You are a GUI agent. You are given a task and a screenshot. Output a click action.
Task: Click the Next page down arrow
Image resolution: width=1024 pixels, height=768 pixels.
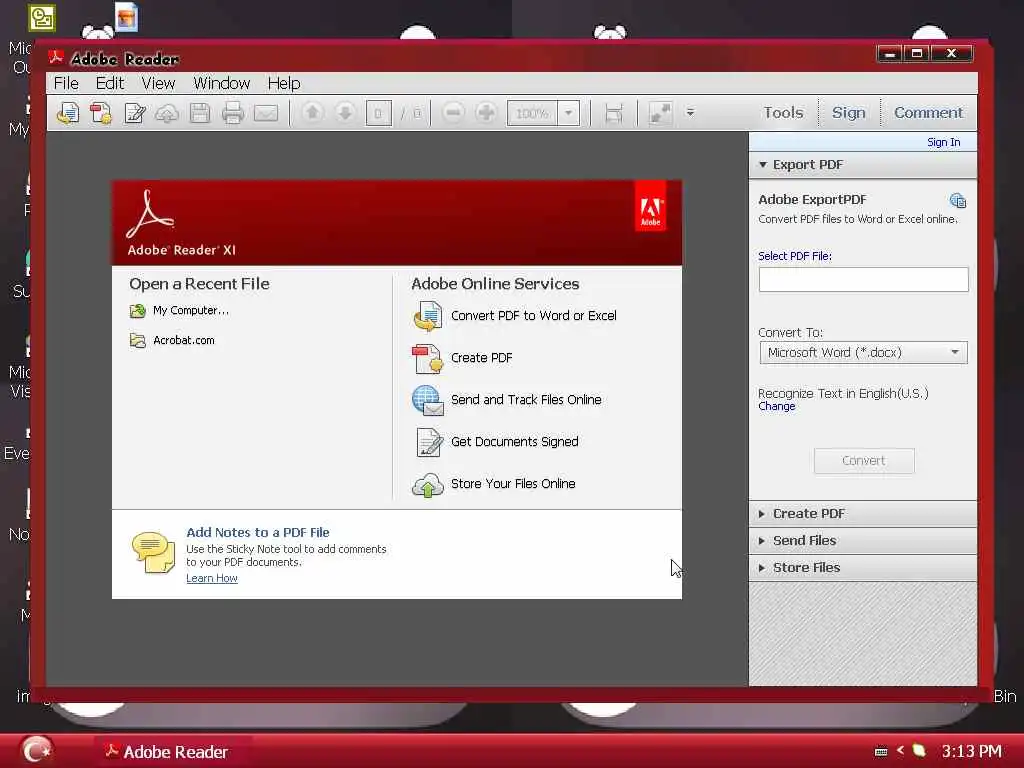345,113
